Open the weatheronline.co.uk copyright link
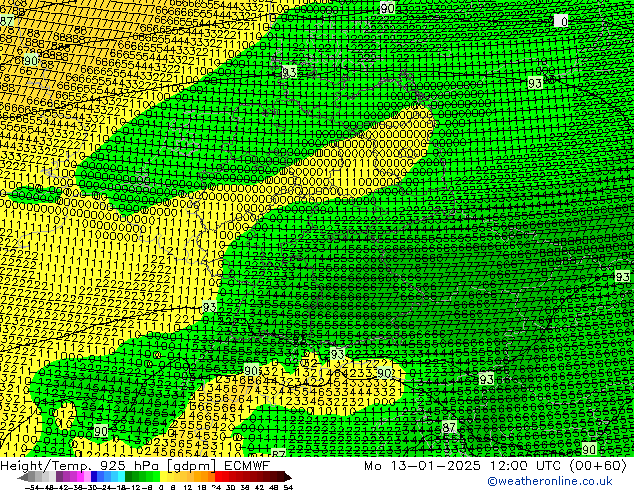The width and height of the screenshot is (634, 490). [x=550, y=481]
